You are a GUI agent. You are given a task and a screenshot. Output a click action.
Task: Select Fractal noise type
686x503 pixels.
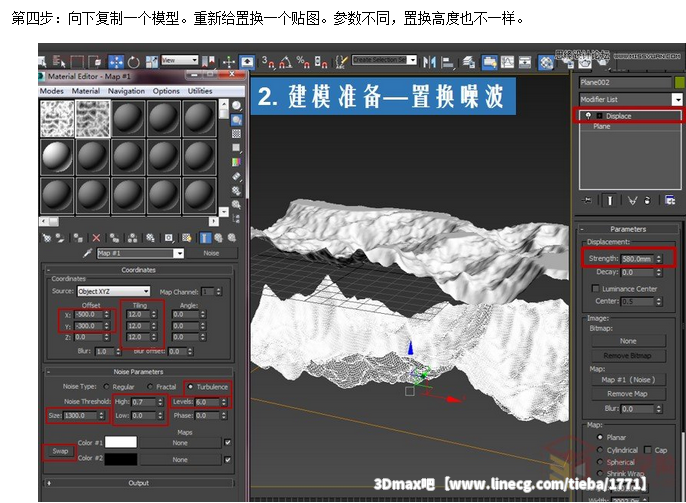150,387
